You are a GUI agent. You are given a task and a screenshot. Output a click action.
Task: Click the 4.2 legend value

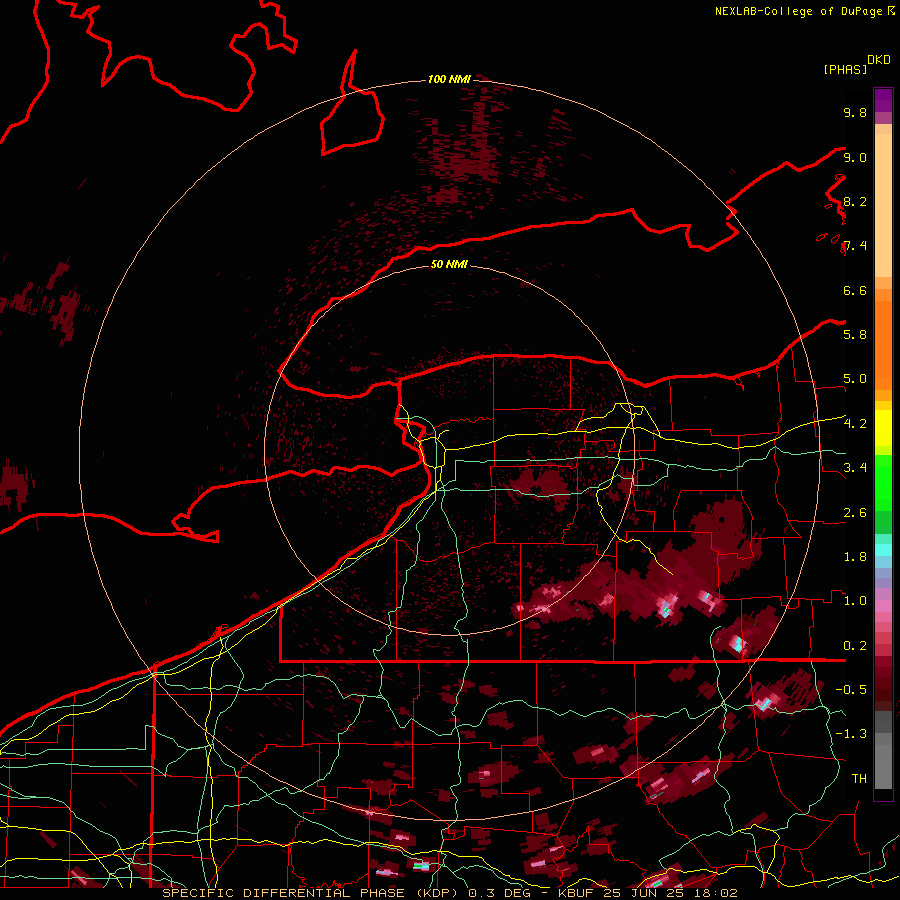pyautogui.click(x=855, y=424)
